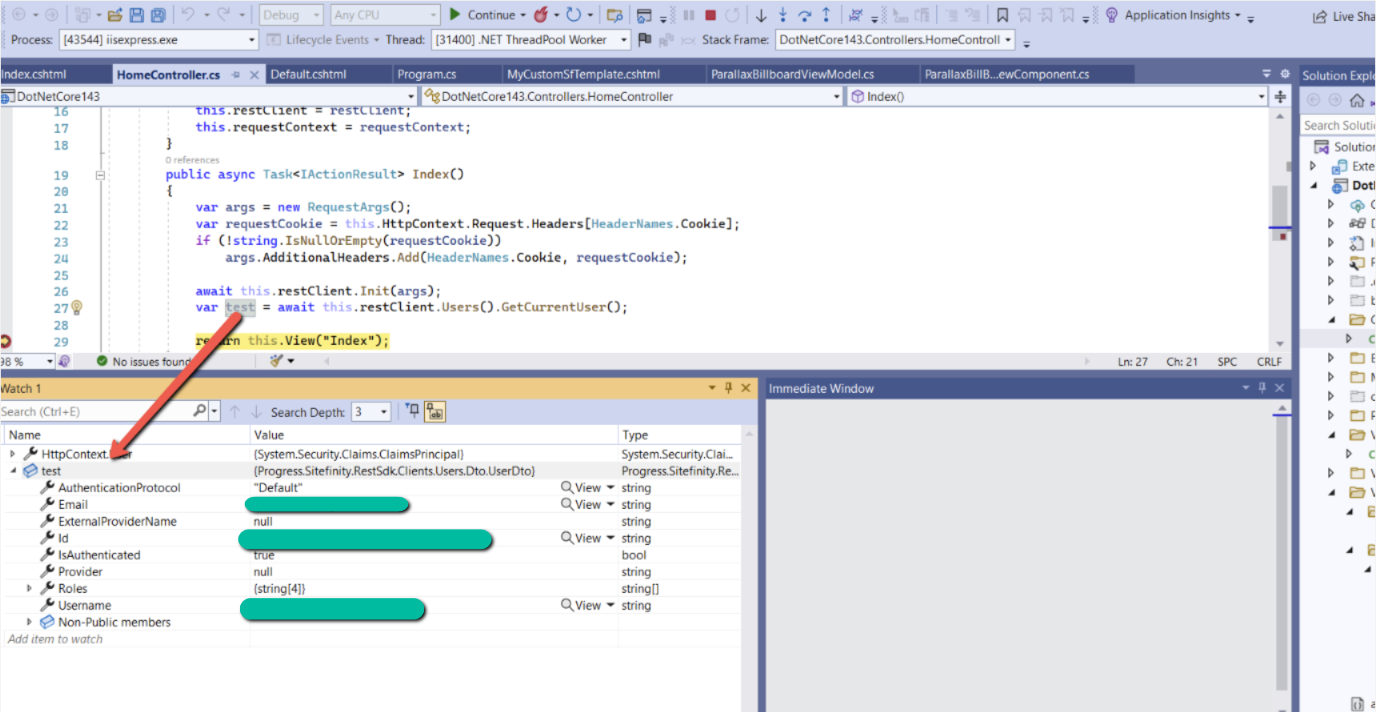Image resolution: width=1376 pixels, height=712 pixels.
Task: Click the Step Out arrow icon
Action: point(826,15)
